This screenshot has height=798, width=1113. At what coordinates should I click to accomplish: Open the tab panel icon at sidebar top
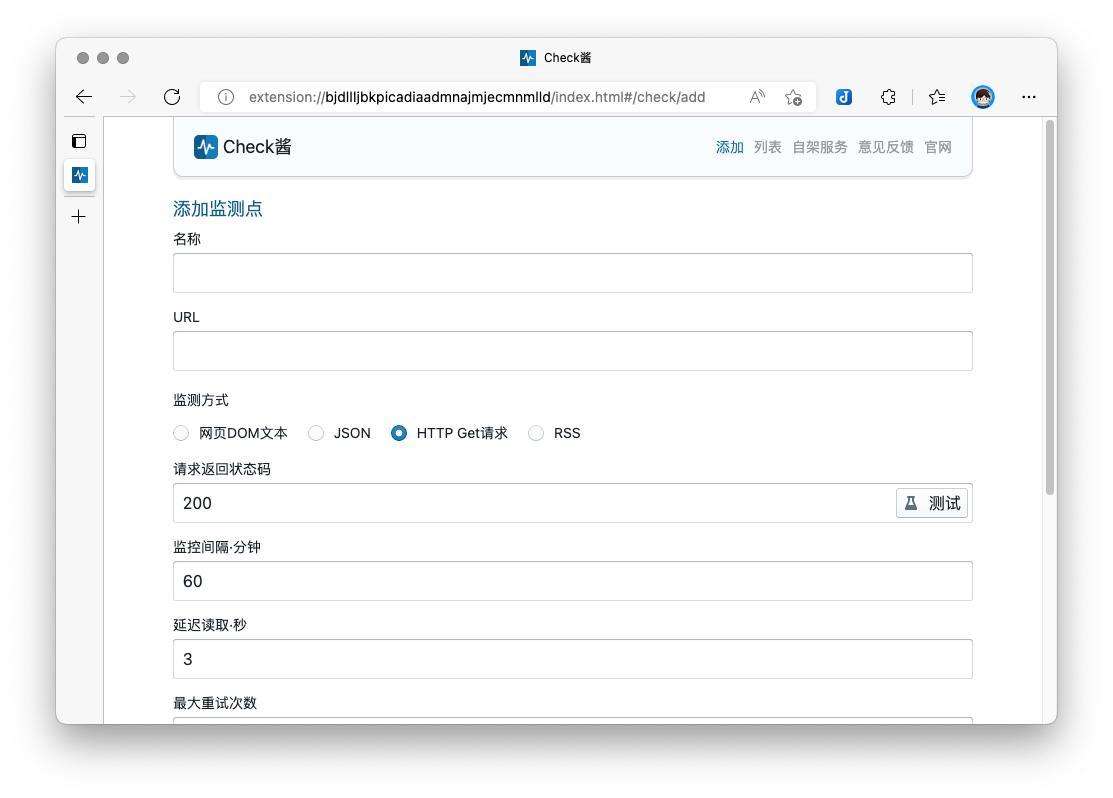[79, 141]
